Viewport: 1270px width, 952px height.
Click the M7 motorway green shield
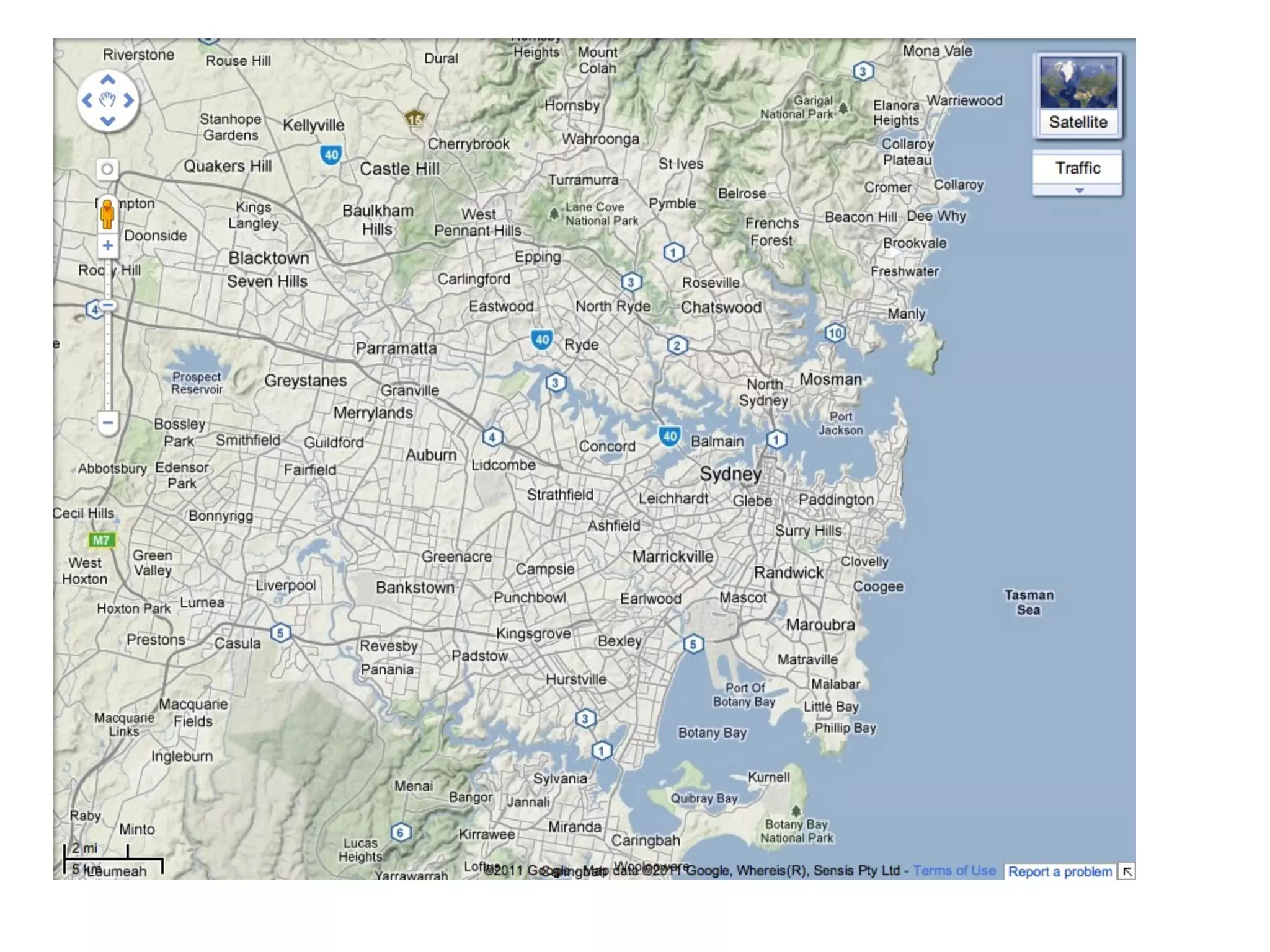(x=101, y=540)
